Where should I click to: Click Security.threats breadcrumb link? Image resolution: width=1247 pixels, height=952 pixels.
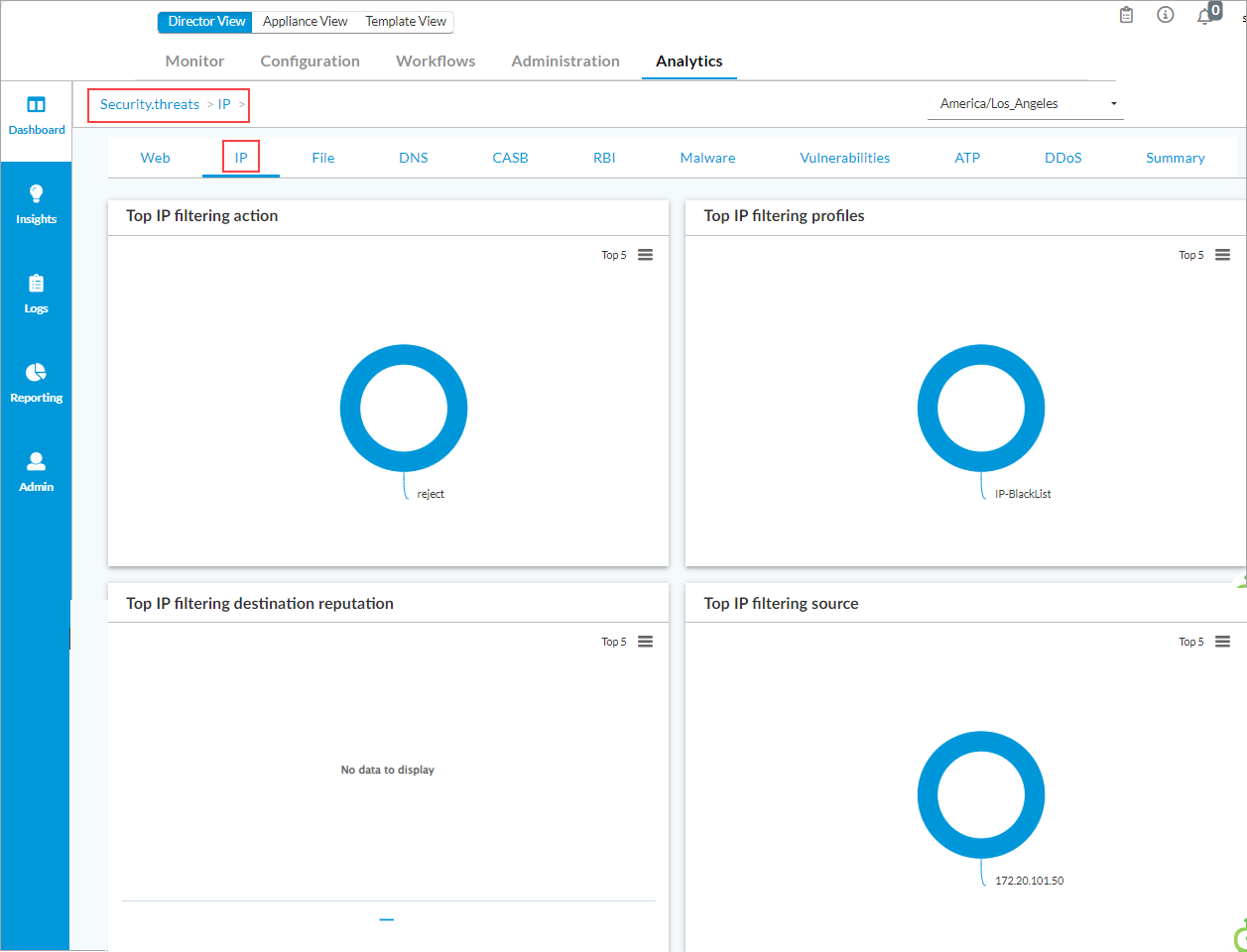[x=150, y=104]
